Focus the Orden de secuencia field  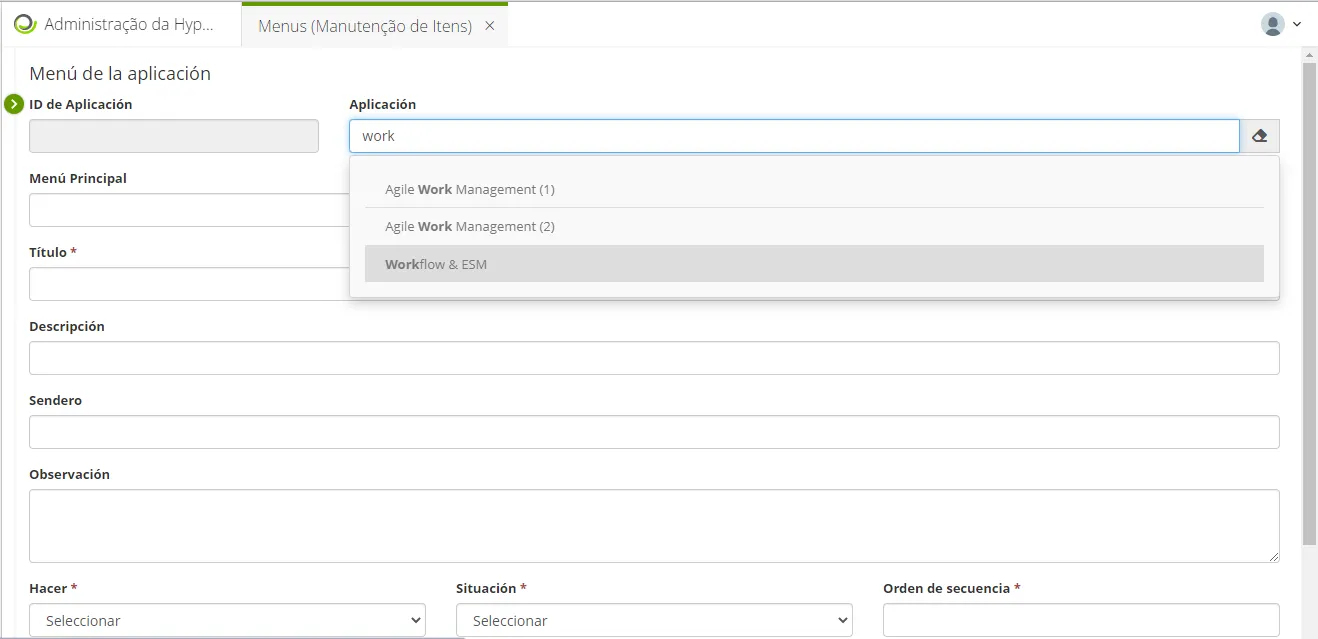coord(1081,620)
